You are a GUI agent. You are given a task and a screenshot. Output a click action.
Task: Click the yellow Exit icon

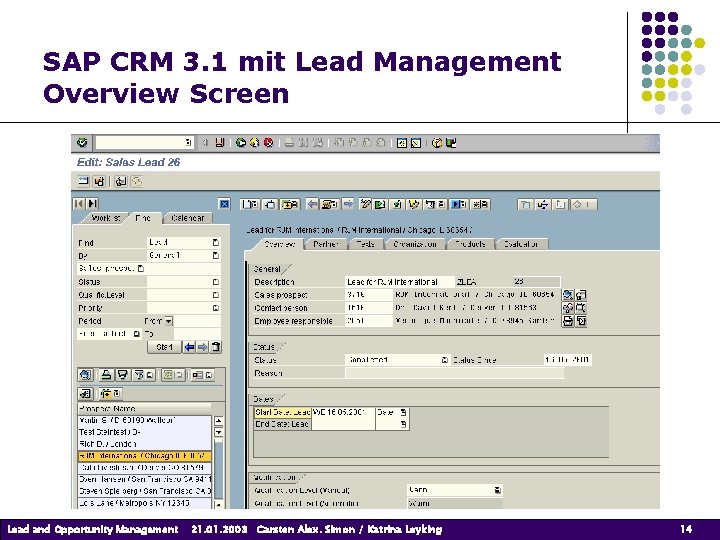click(x=254, y=143)
